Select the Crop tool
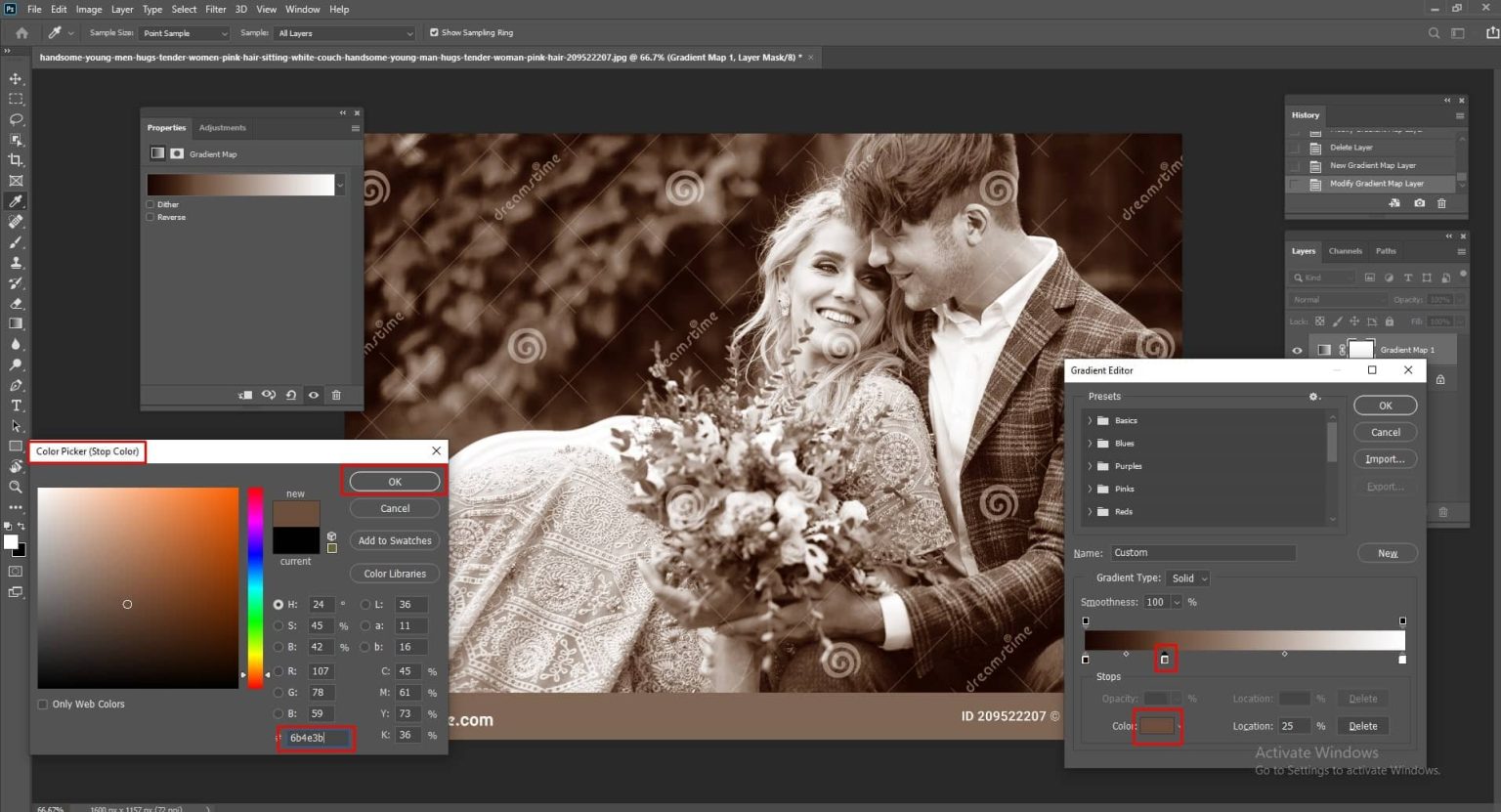 coord(15,160)
